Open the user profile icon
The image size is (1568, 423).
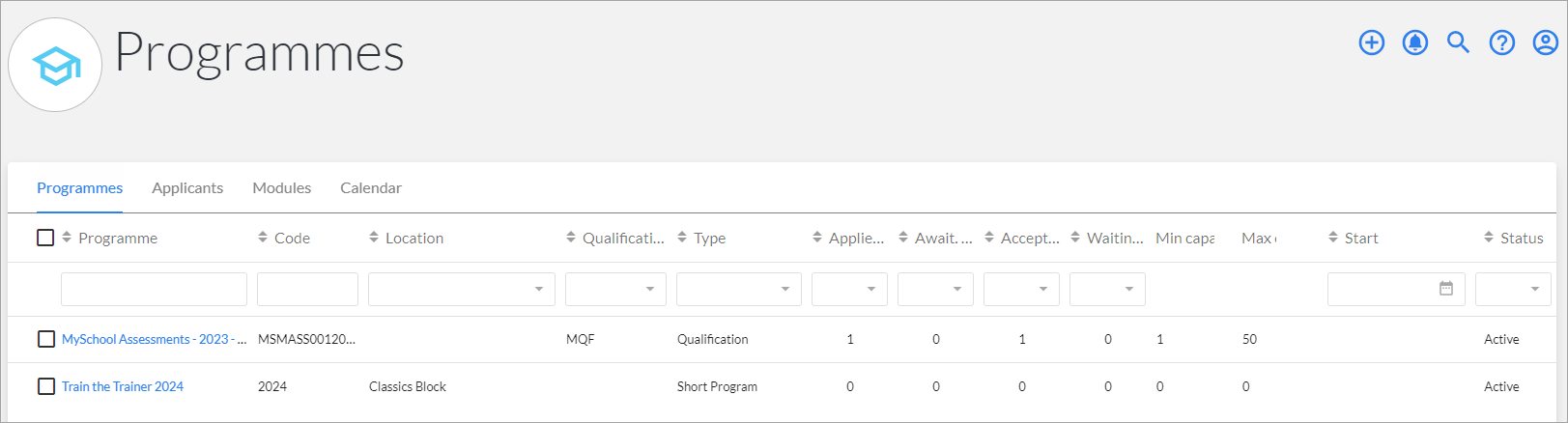coord(1546,42)
